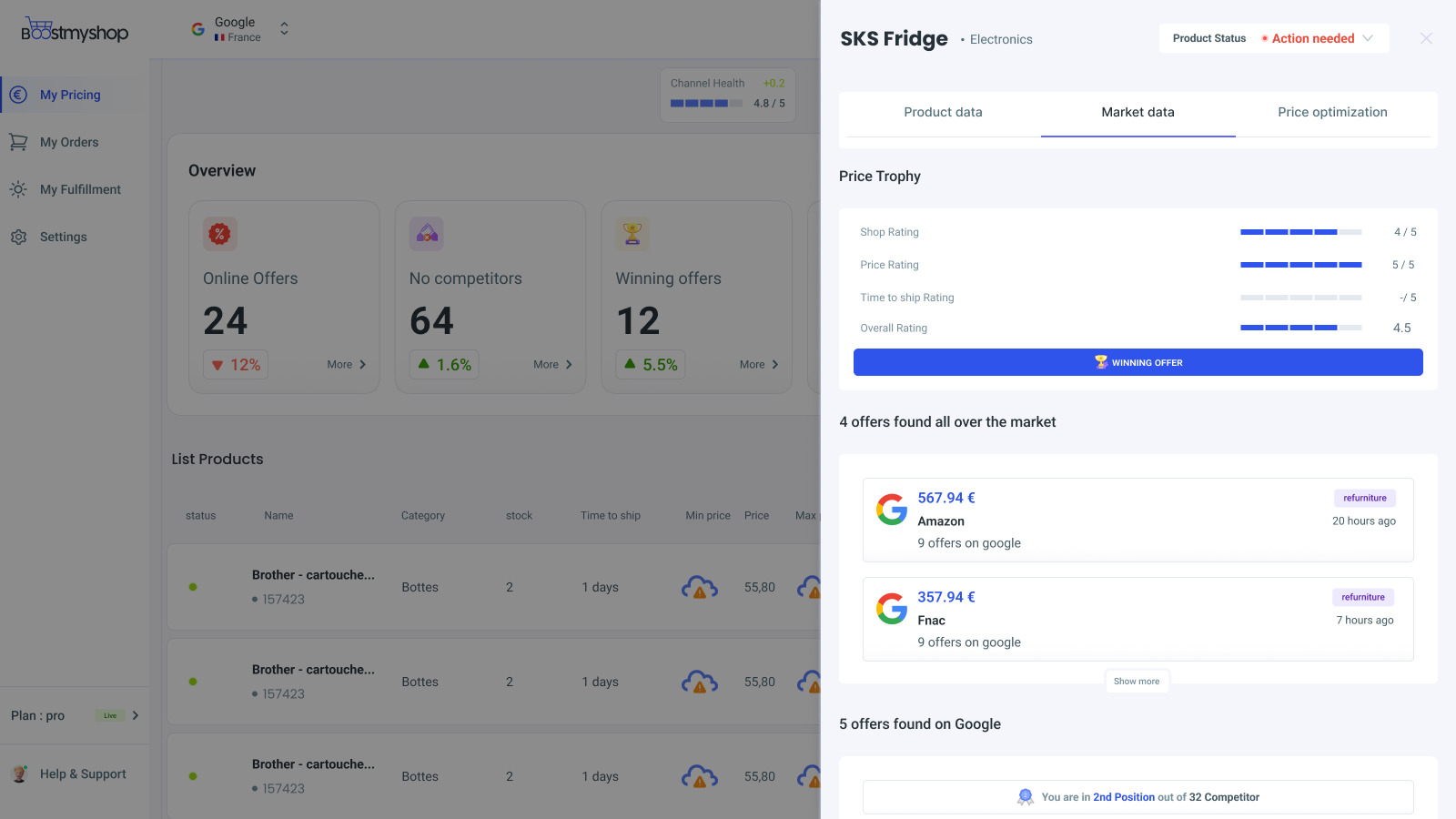Click the cloud warning icon in second Brother row

(700, 682)
